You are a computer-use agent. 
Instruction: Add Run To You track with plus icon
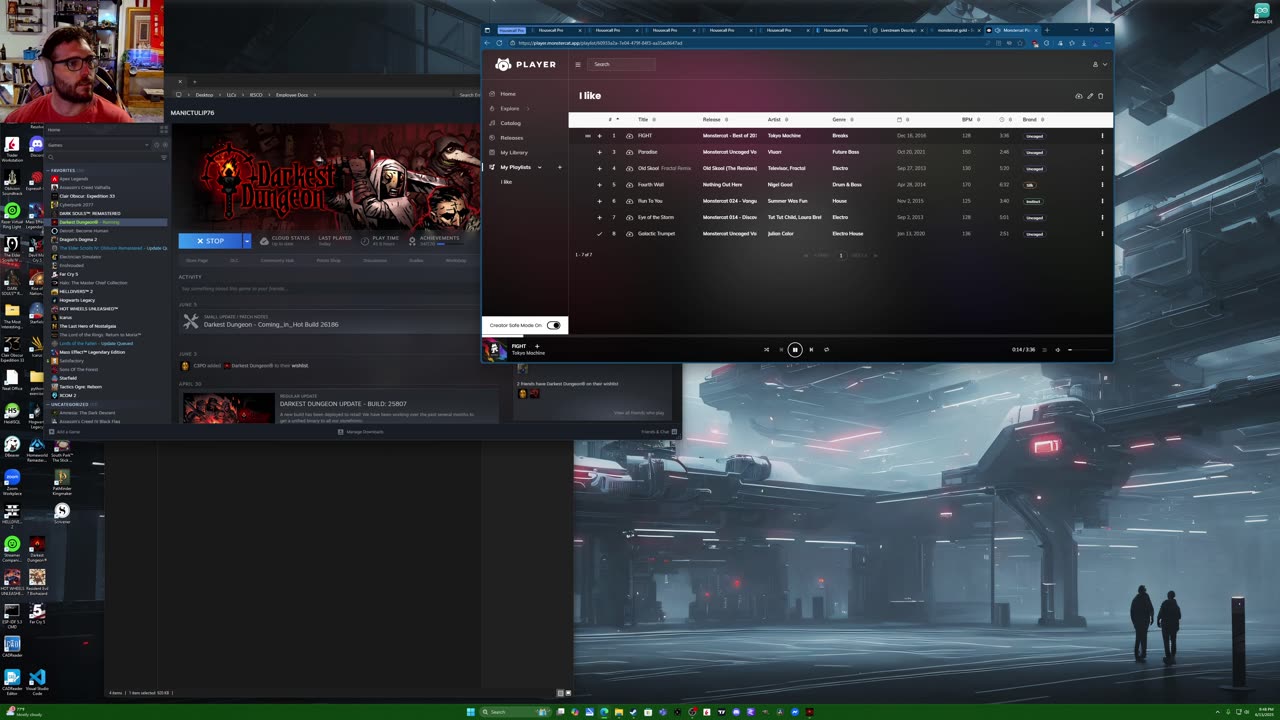click(x=600, y=201)
